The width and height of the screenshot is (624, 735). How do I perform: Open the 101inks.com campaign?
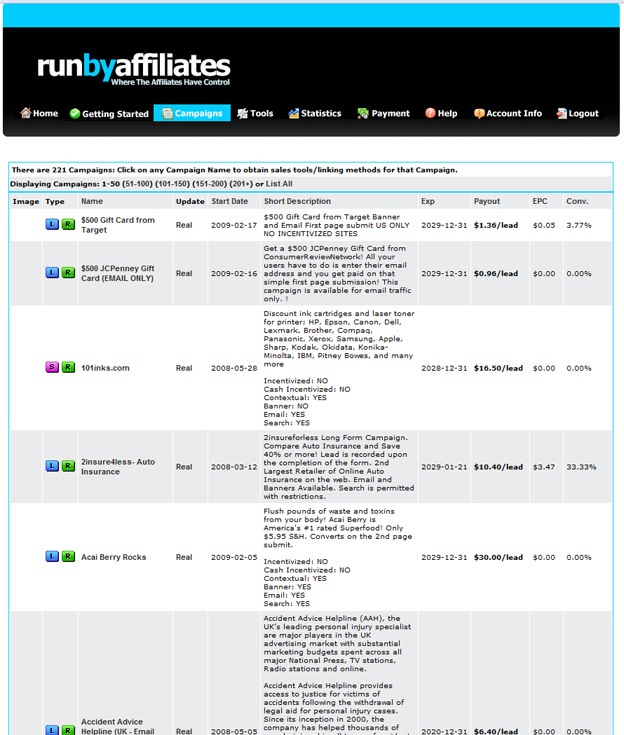[105, 368]
